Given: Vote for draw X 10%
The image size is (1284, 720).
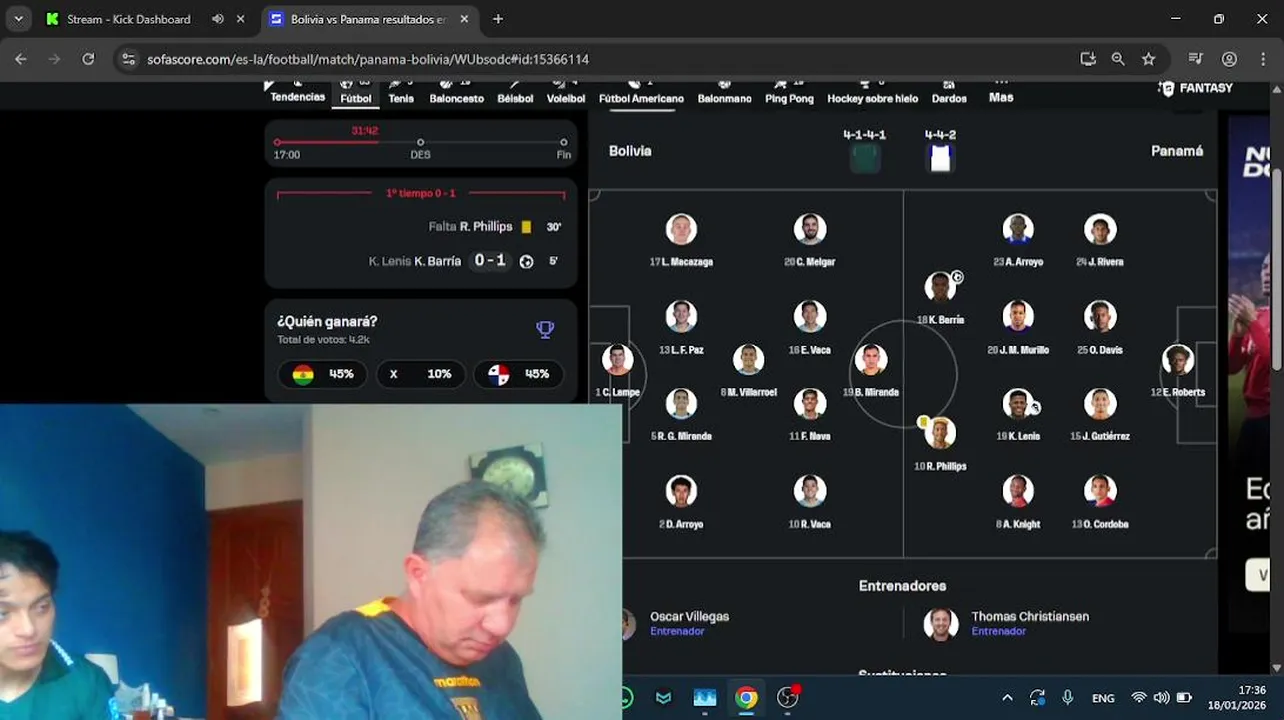Looking at the screenshot, I should click(x=420, y=374).
